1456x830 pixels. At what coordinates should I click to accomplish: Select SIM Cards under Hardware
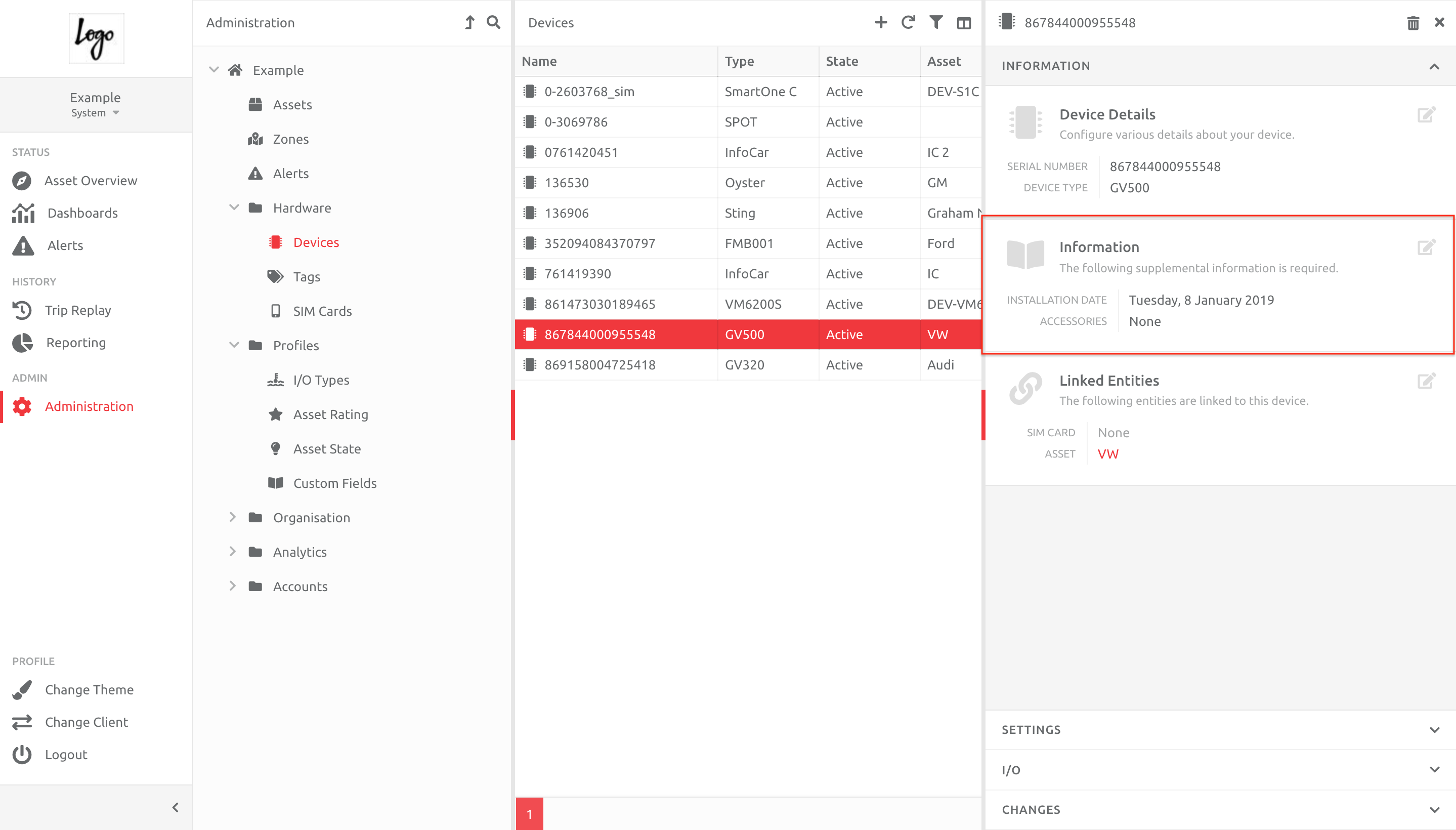[x=322, y=311]
